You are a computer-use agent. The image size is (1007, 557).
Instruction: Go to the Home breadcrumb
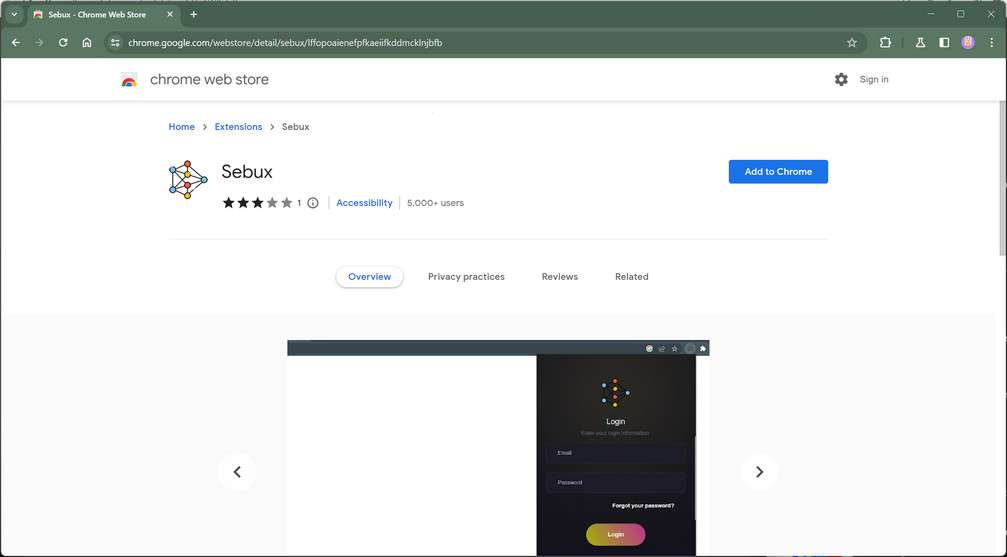pos(182,127)
